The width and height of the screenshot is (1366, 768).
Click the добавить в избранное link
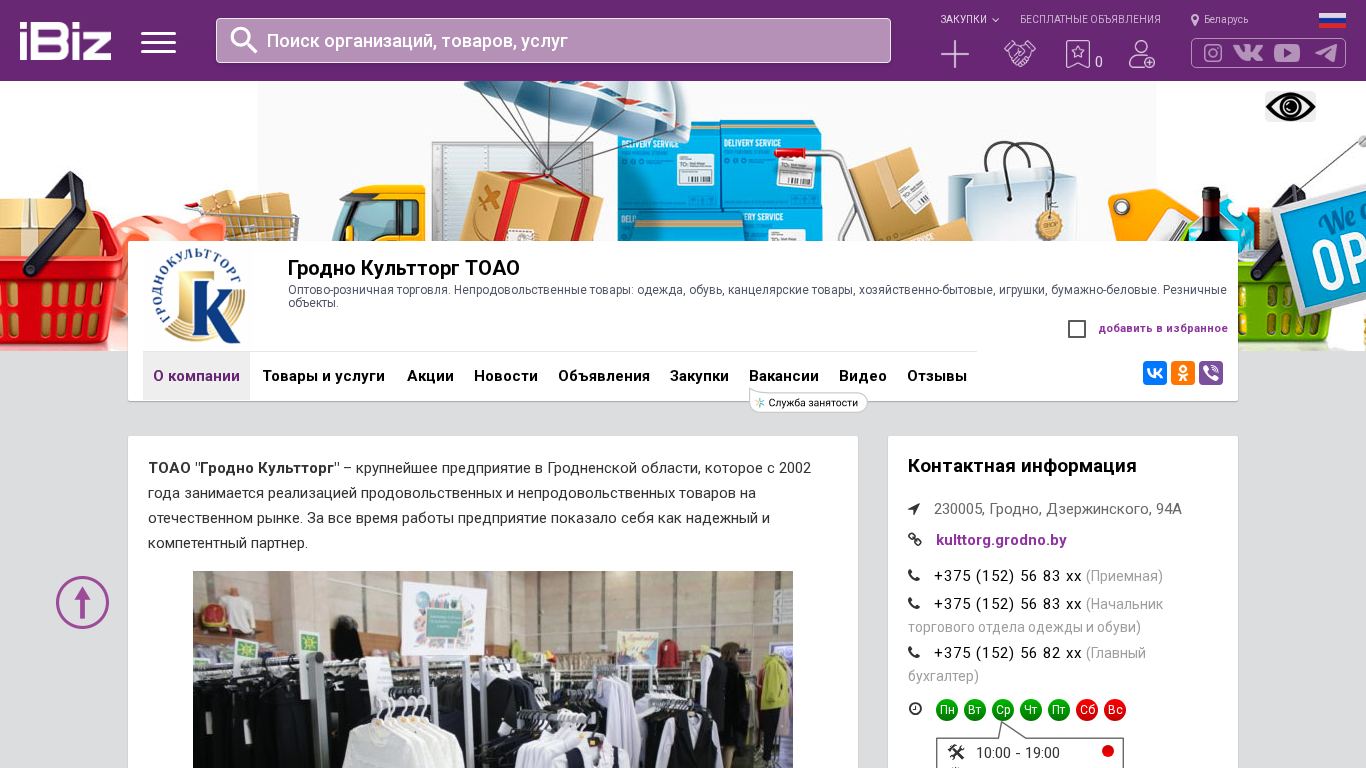[x=1163, y=329]
